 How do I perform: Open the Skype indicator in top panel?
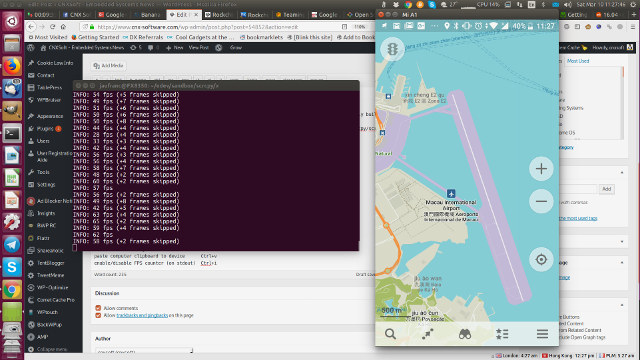[432, 4]
